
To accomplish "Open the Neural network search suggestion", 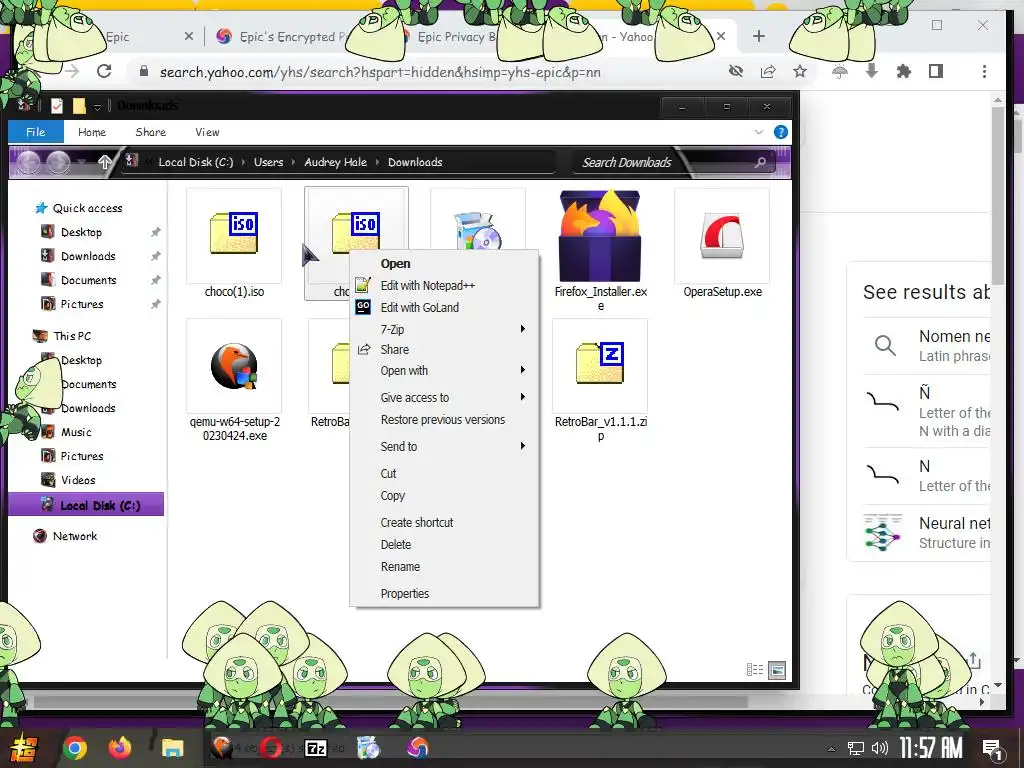I will pyautogui.click(x=926, y=532).
